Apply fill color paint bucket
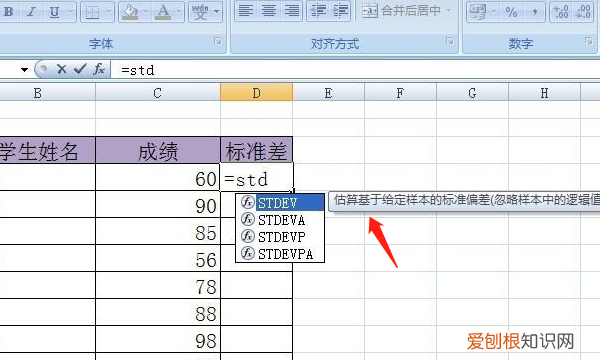600x360 pixels. (x=130, y=12)
